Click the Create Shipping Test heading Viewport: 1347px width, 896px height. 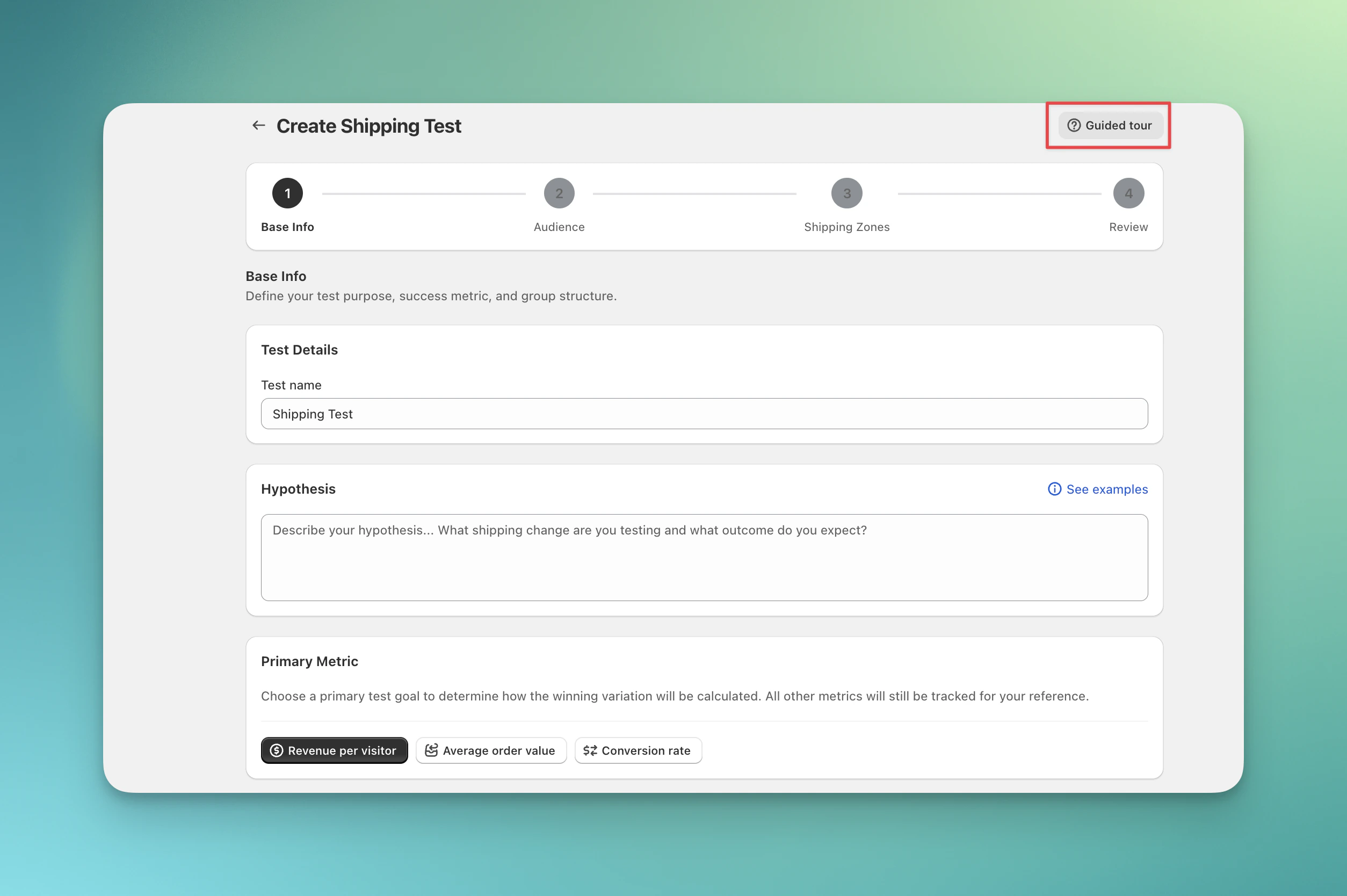368,126
